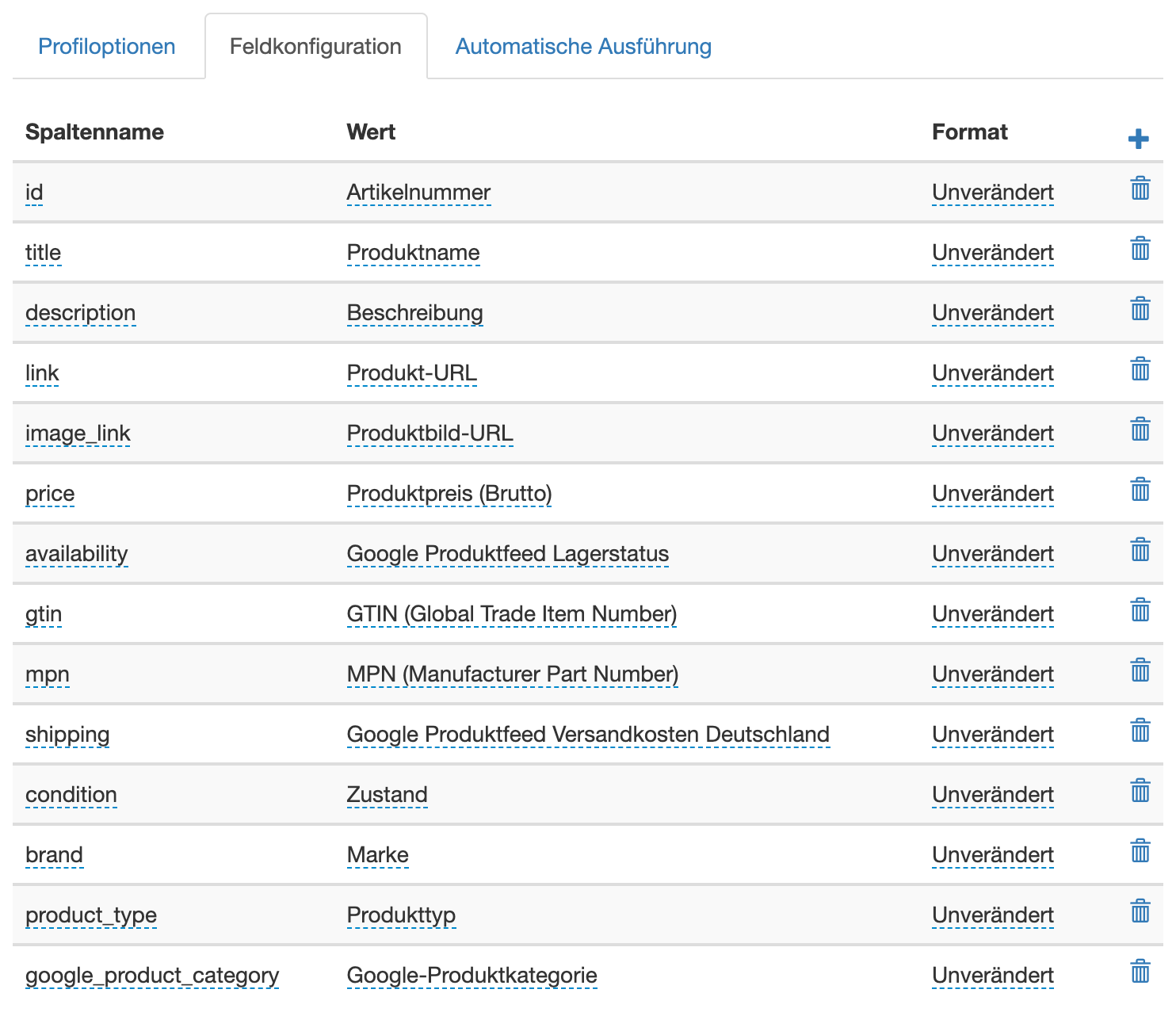The height and width of the screenshot is (1016, 1176).
Task: Click the column name google_product_category
Action: tap(152, 976)
